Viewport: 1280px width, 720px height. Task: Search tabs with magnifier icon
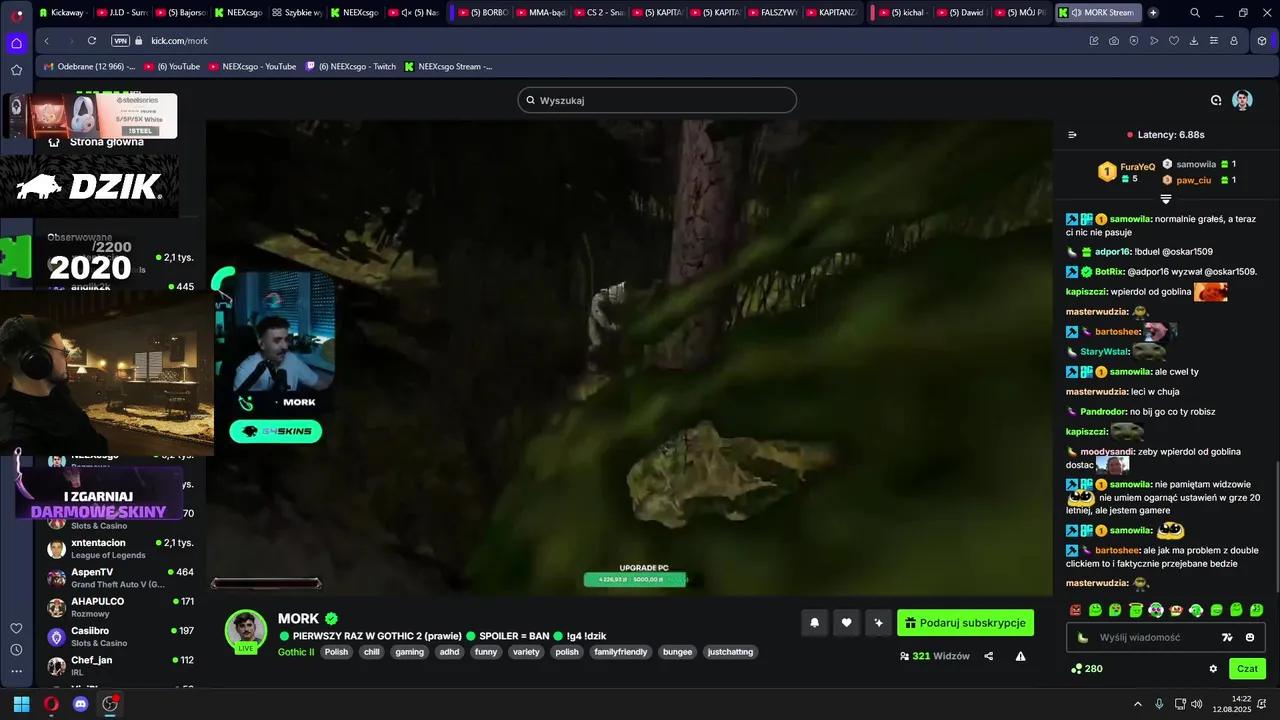click(x=1195, y=13)
